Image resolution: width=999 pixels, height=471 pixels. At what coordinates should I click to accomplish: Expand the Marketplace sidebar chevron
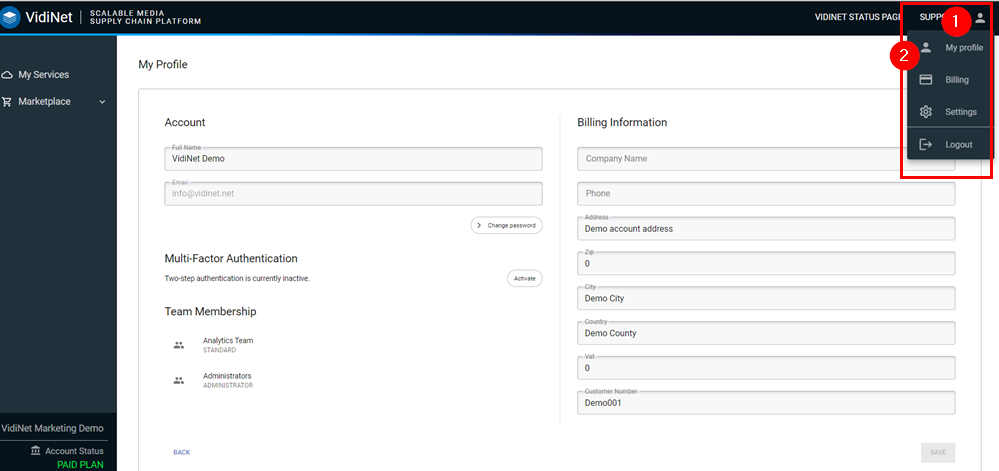[102, 101]
